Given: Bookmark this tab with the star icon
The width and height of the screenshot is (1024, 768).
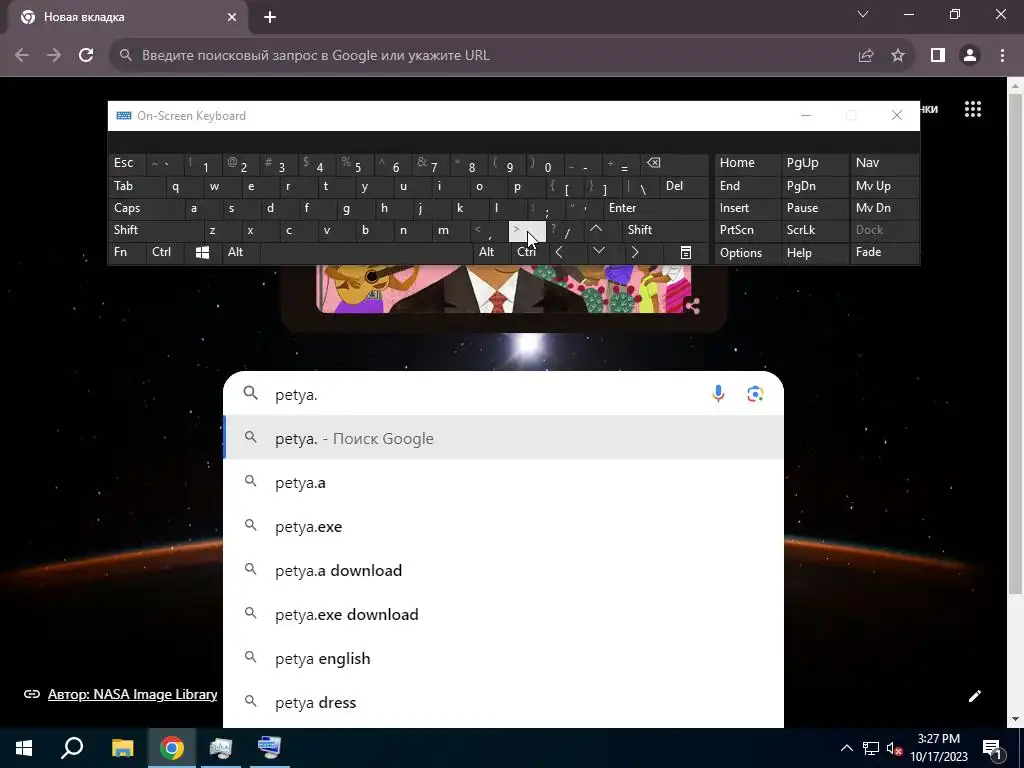Looking at the screenshot, I should pyautogui.click(x=898, y=56).
